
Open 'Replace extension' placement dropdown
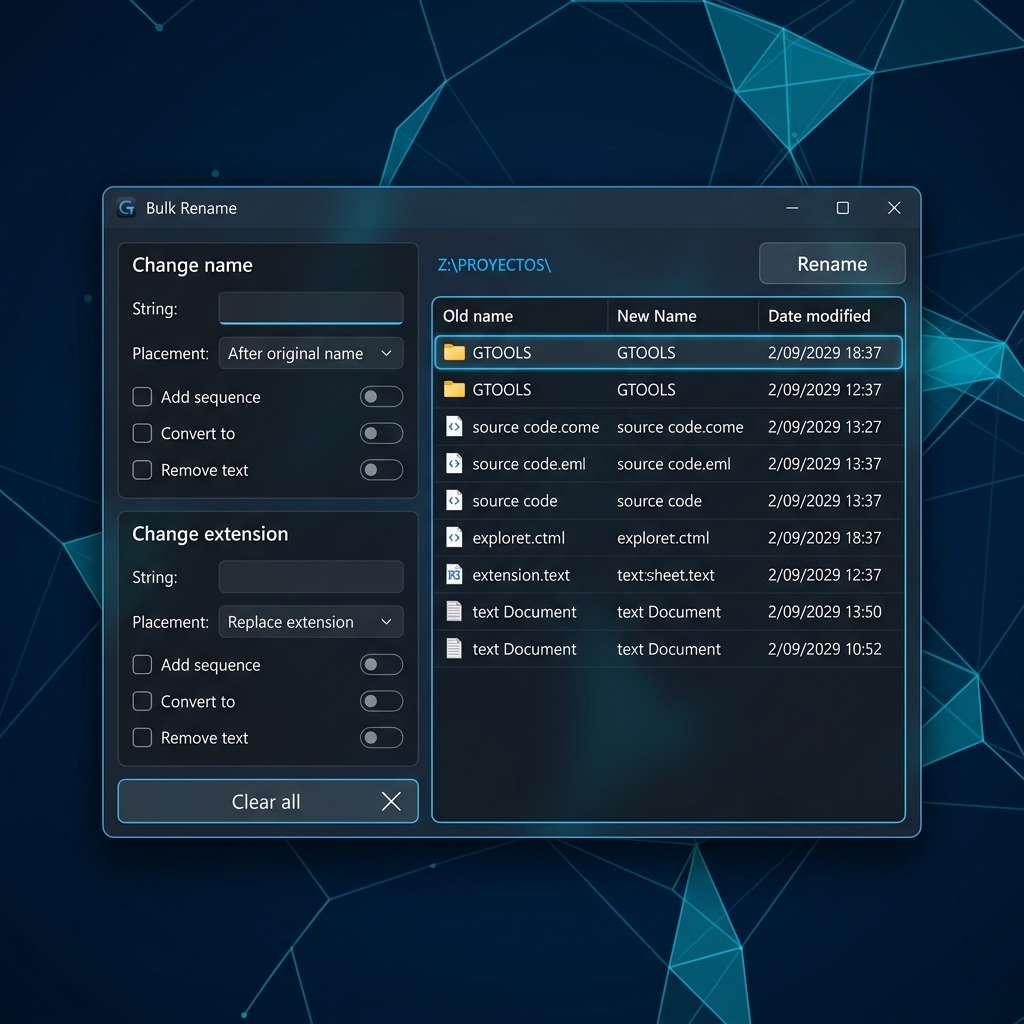click(x=311, y=622)
